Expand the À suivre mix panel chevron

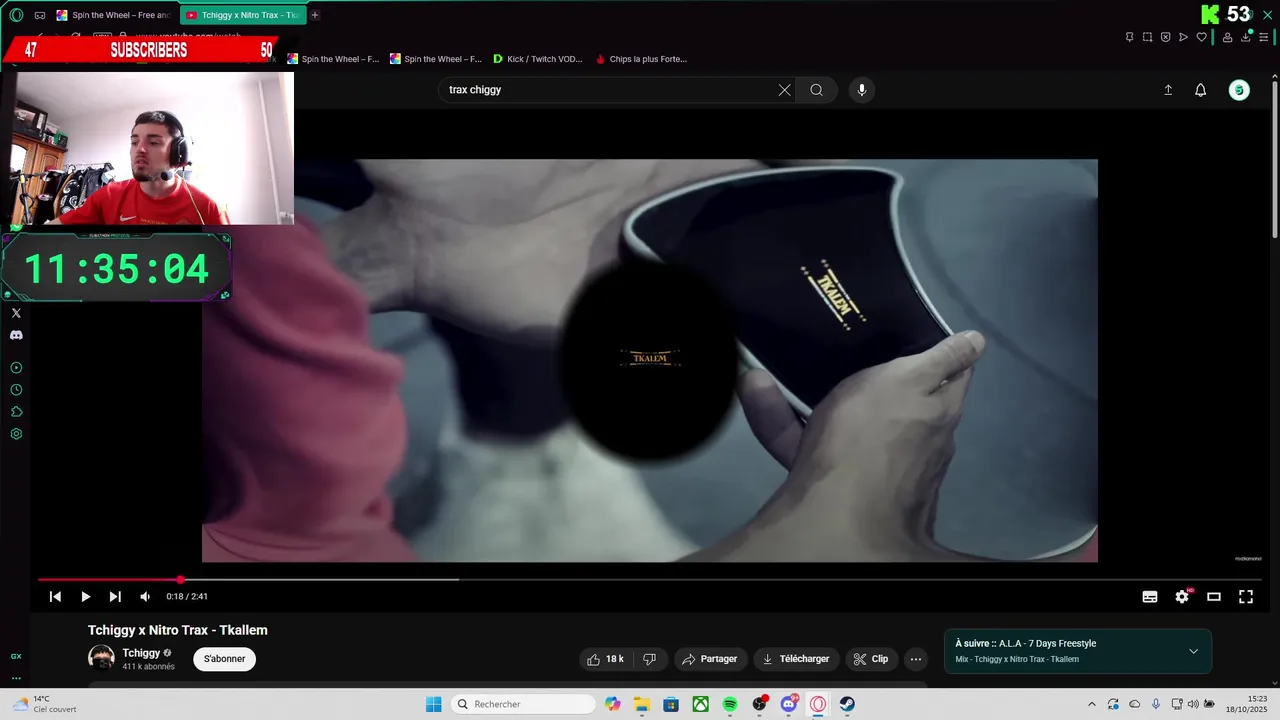click(x=1193, y=651)
